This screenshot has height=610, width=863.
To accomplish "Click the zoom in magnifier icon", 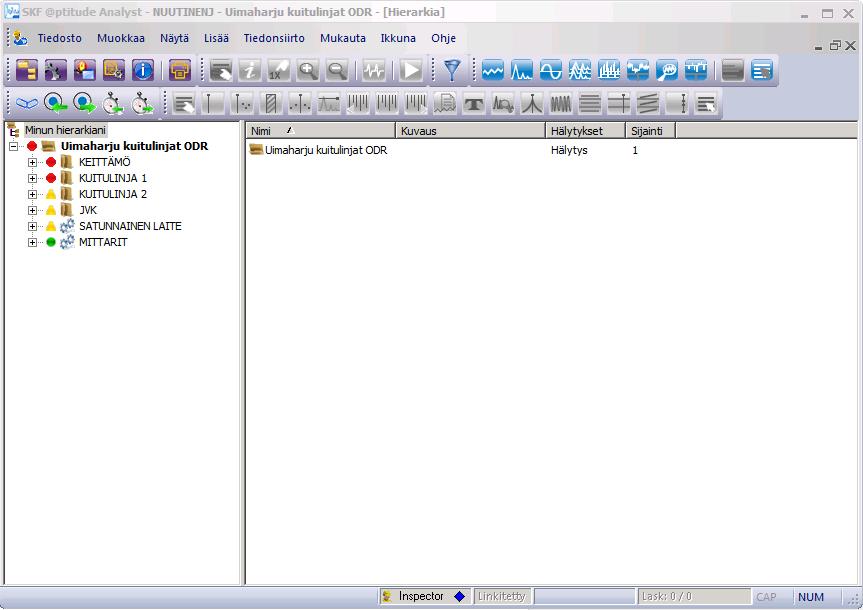I will (308, 70).
